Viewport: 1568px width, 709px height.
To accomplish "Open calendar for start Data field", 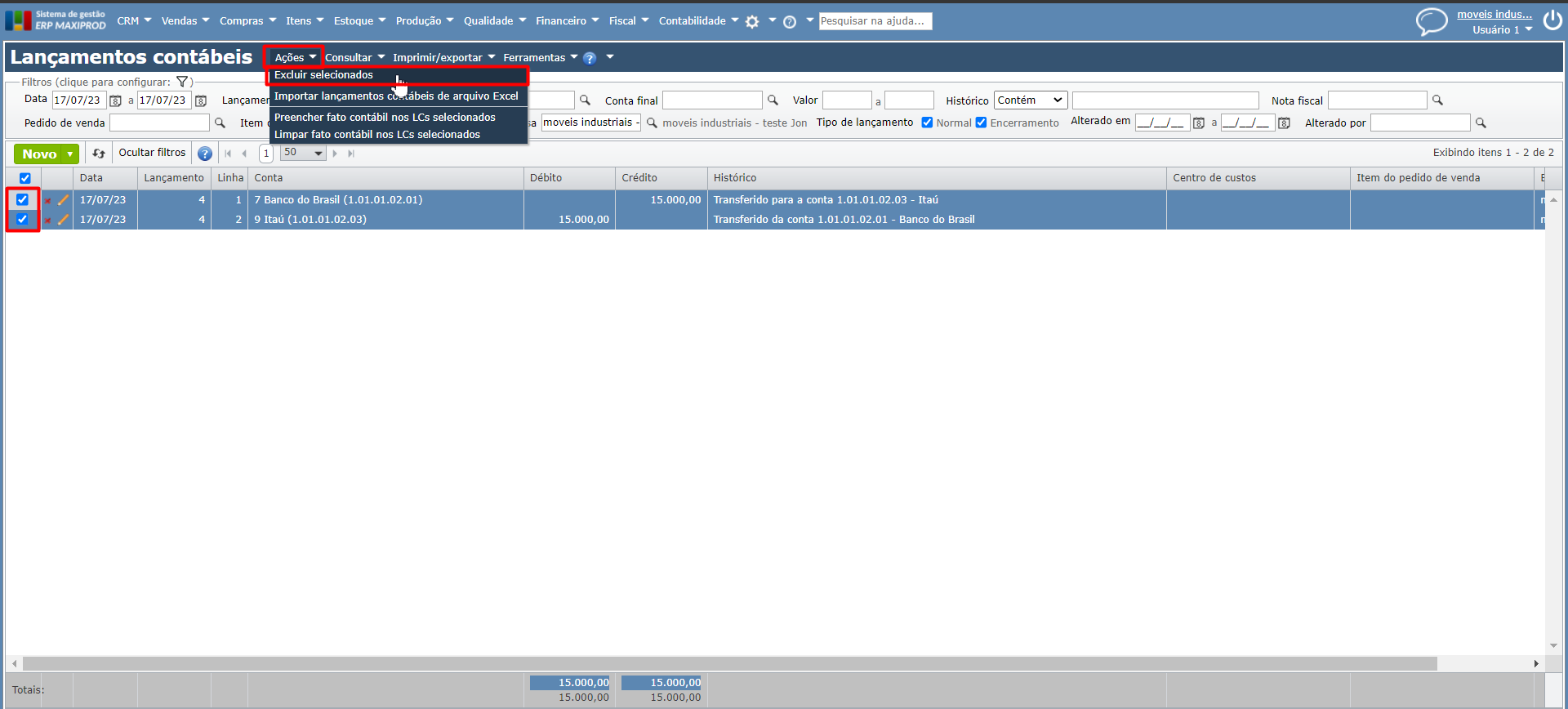I will click(x=116, y=100).
